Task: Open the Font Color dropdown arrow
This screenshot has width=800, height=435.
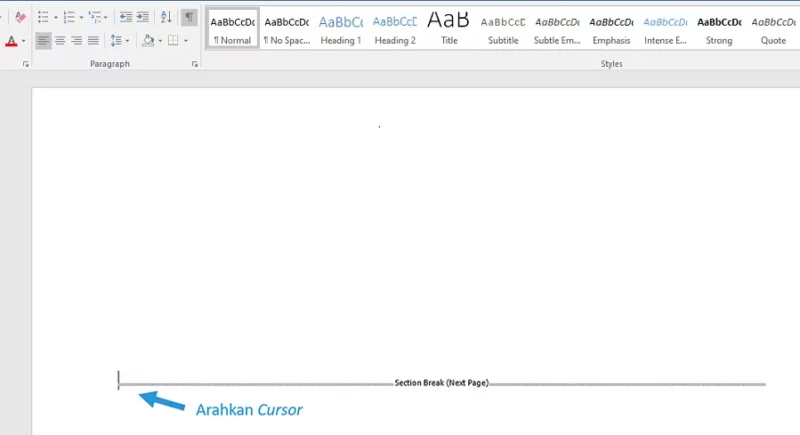Action: pyautogui.click(x=23, y=41)
